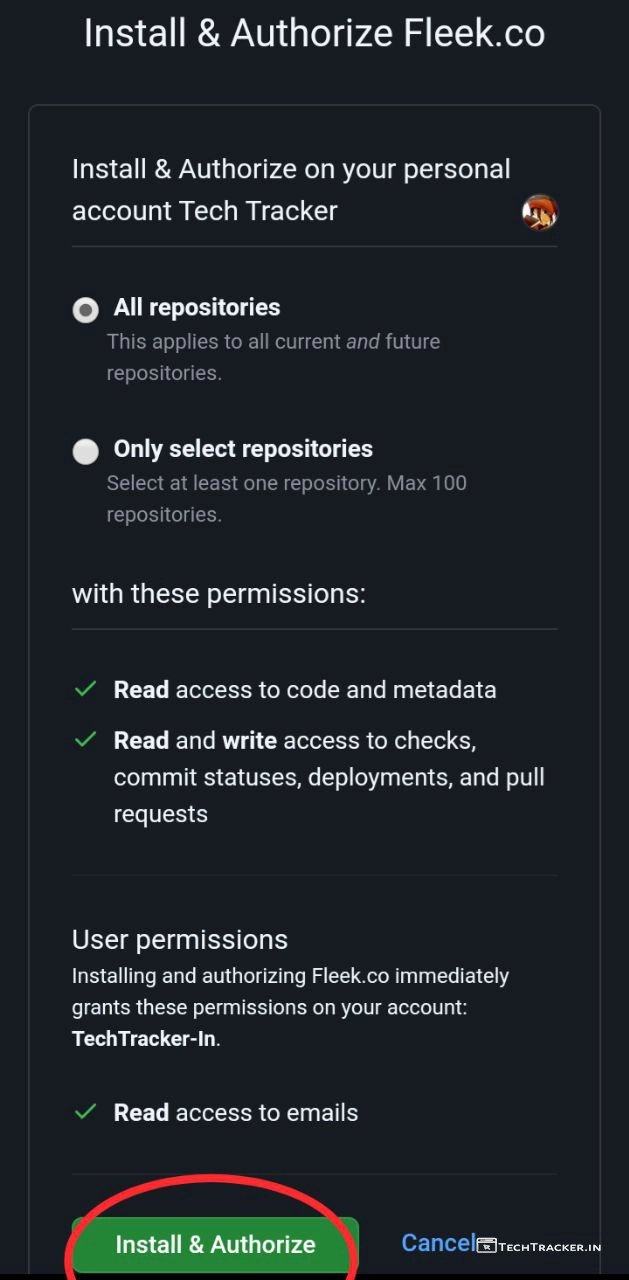This screenshot has height=1280, width=629.
Task: Click "Read access to code and metadata" text
Action: pos(305,690)
